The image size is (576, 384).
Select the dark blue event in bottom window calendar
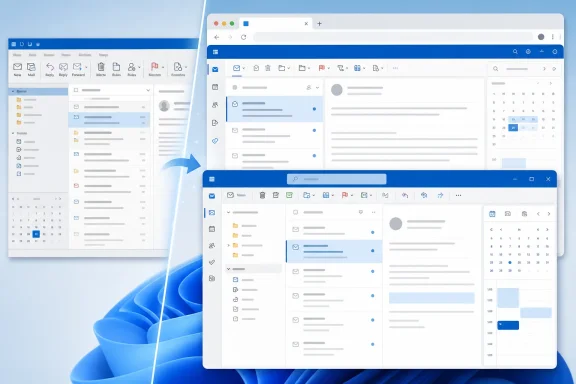[x=508, y=325]
